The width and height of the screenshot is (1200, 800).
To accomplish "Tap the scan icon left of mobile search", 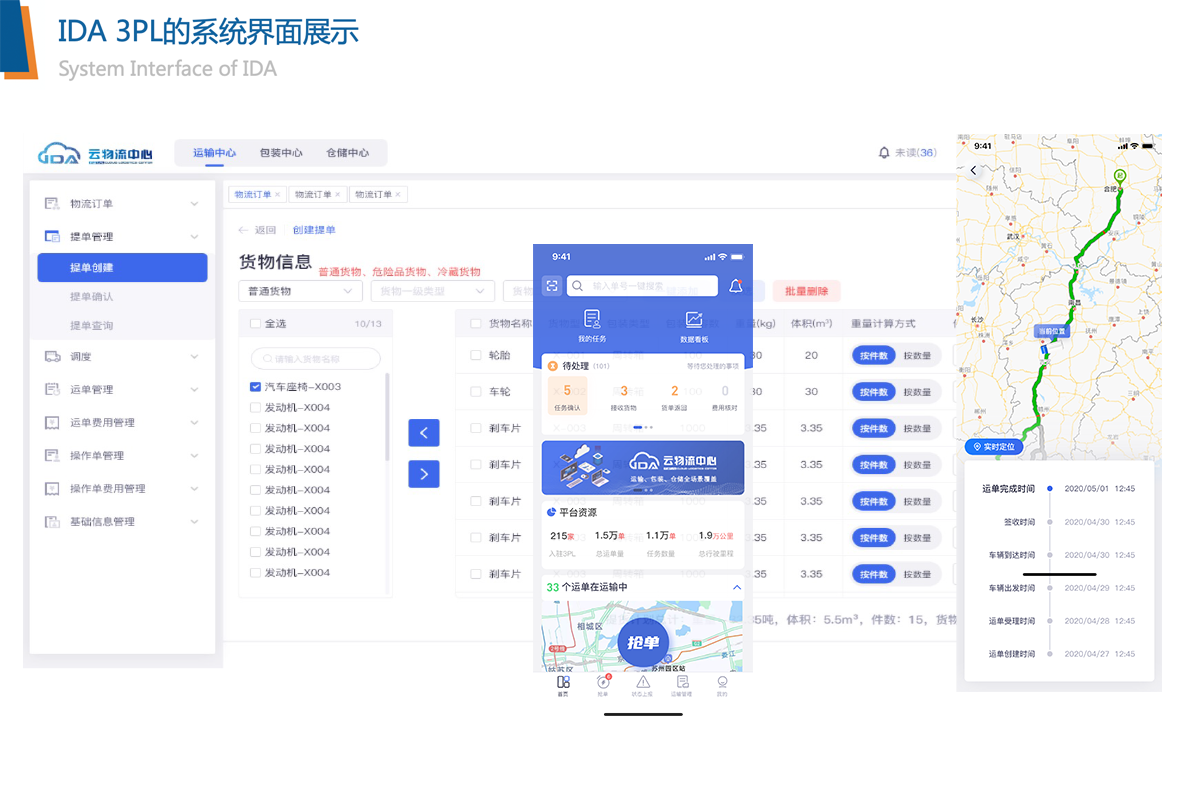I will point(552,286).
